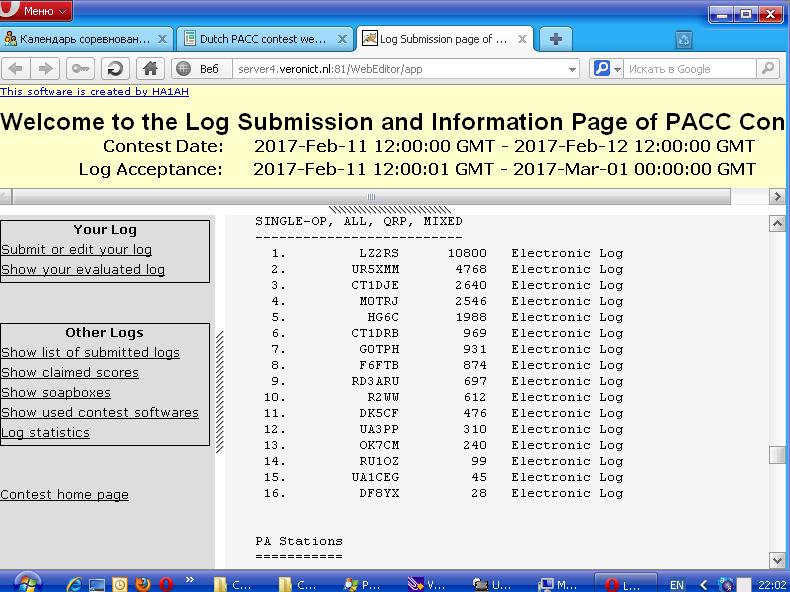Image resolution: width=790 pixels, height=592 pixels.
Task: Click in the Google search input field
Action: (x=690, y=69)
